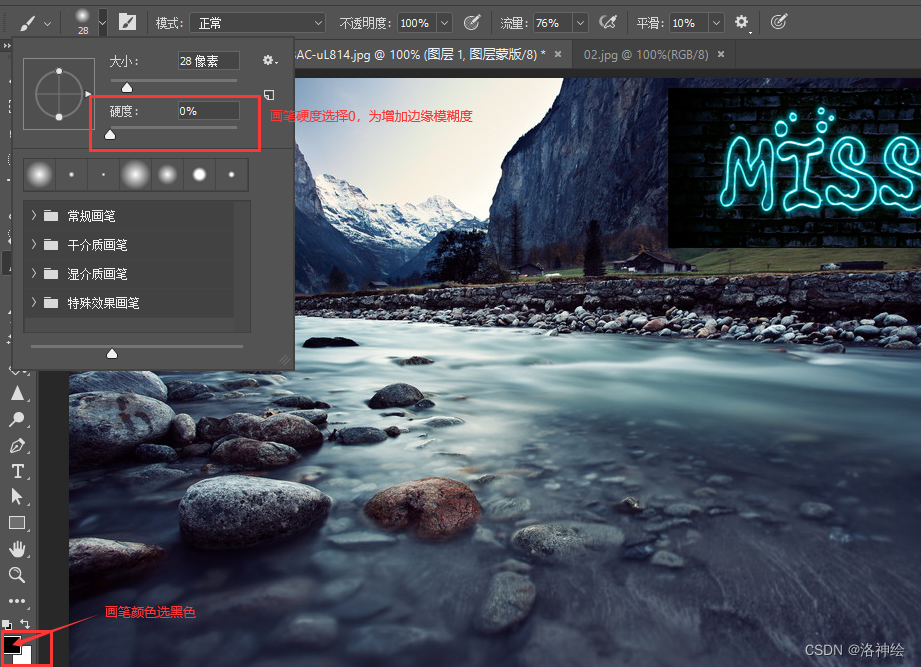The image size is (921, 667).
Task: Select the Horizontal Type tool
Action: click(x=17, y=471)
